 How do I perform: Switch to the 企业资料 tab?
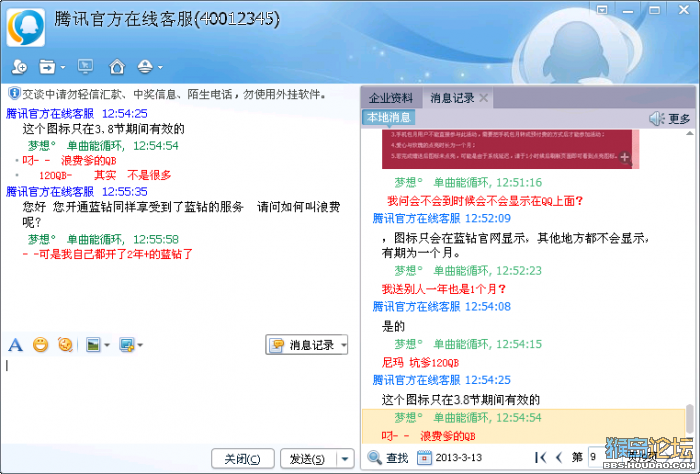pos(391,98)
